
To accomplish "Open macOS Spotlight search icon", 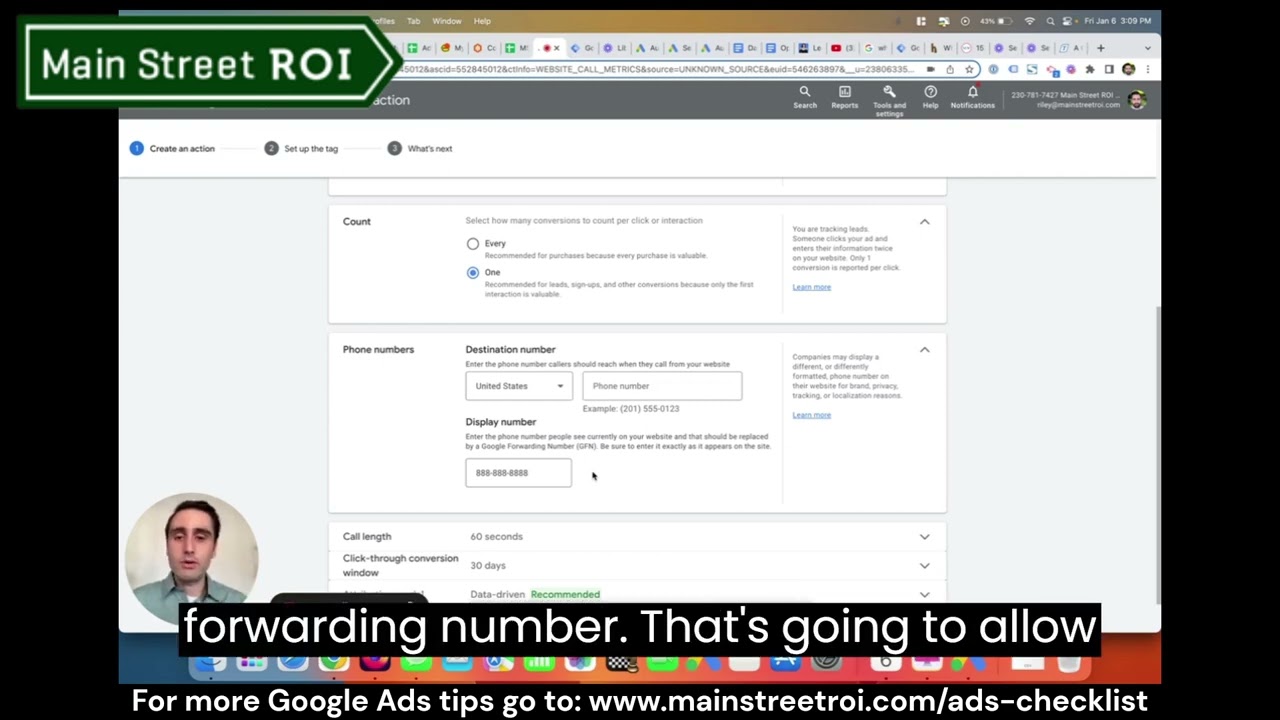I will (1050, 21).
